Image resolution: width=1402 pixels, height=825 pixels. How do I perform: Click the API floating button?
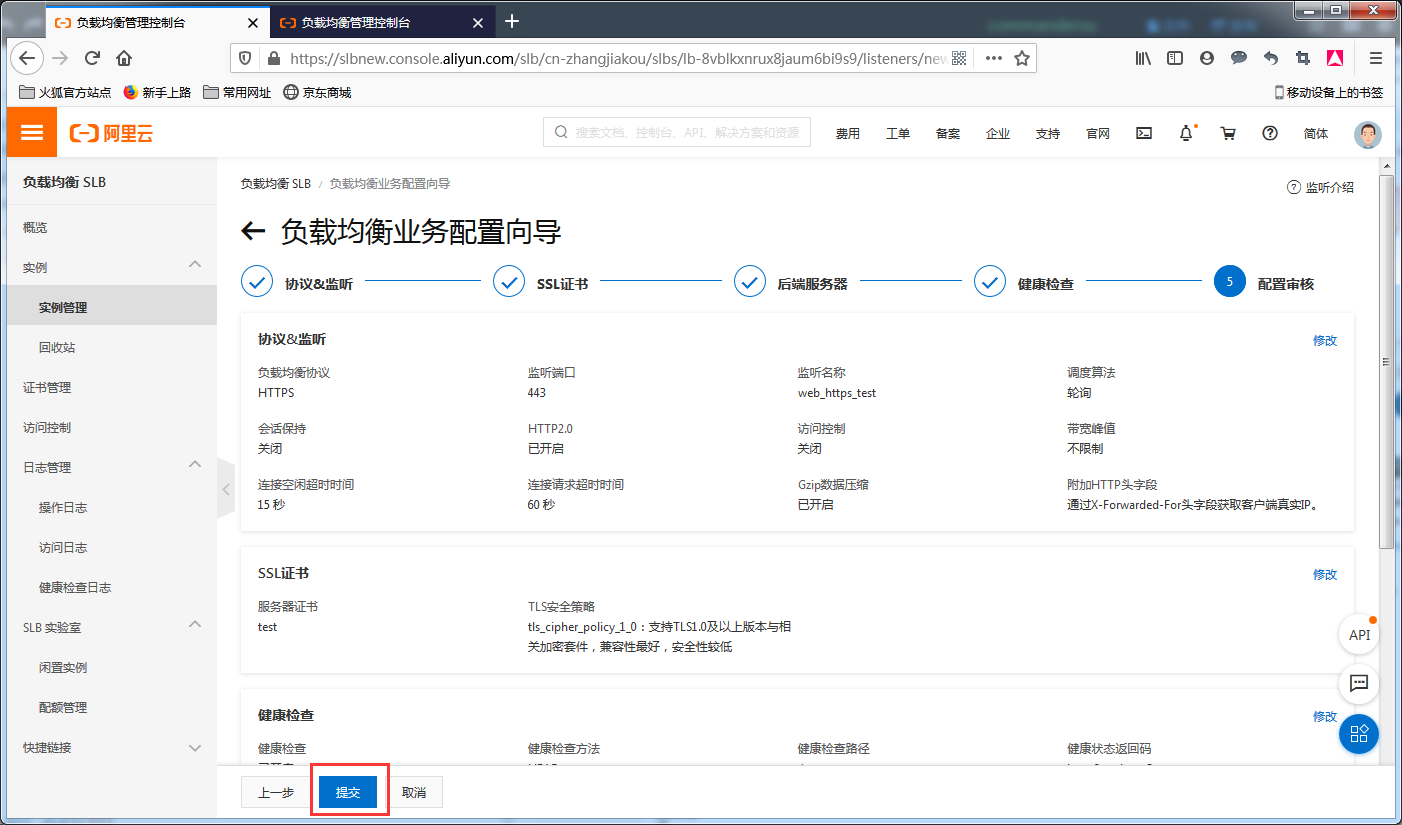click(x=1358, y=634)
